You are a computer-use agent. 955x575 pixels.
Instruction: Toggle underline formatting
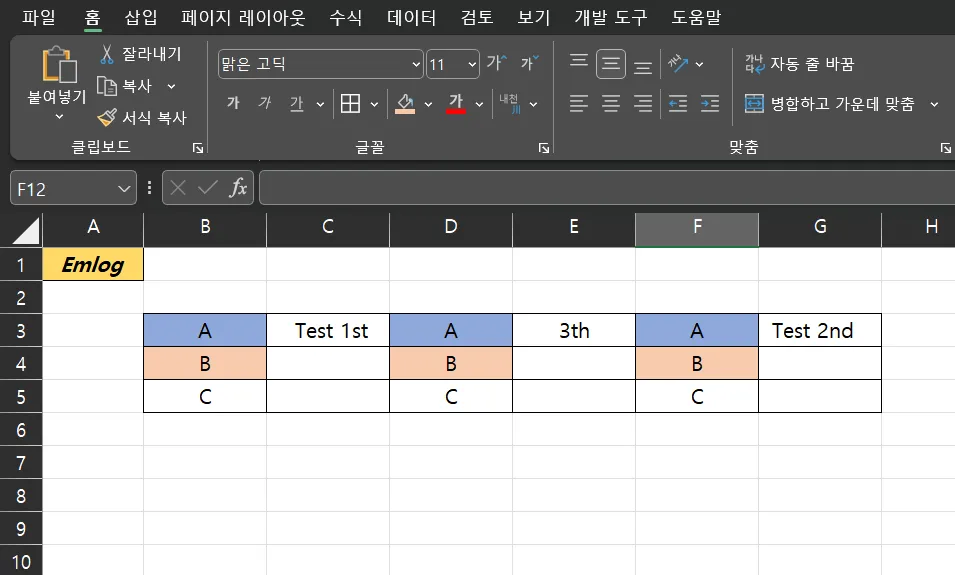click(x=297, y=104)
